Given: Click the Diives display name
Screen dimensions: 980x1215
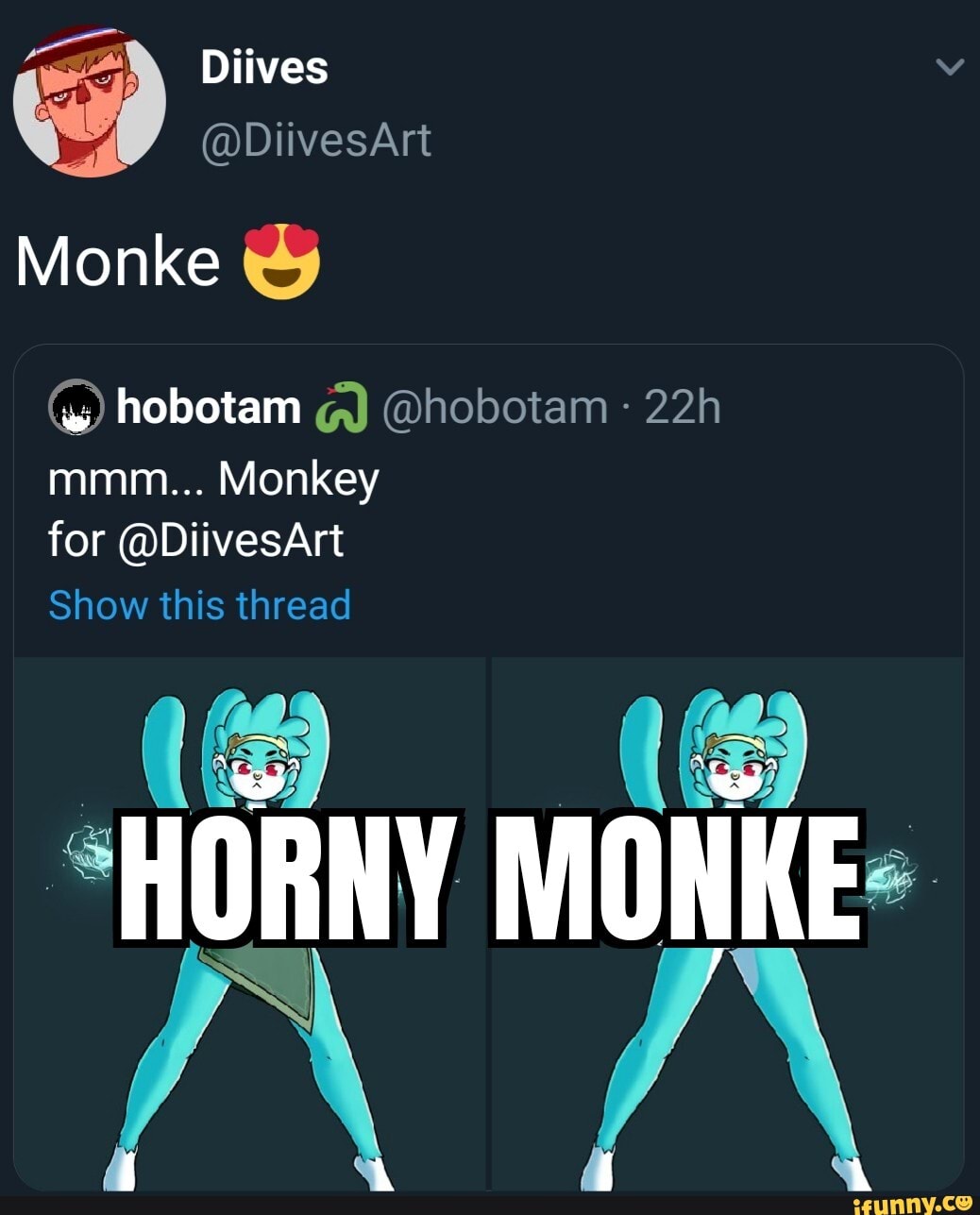Looking at the screenshot, I should coord(264,68).
